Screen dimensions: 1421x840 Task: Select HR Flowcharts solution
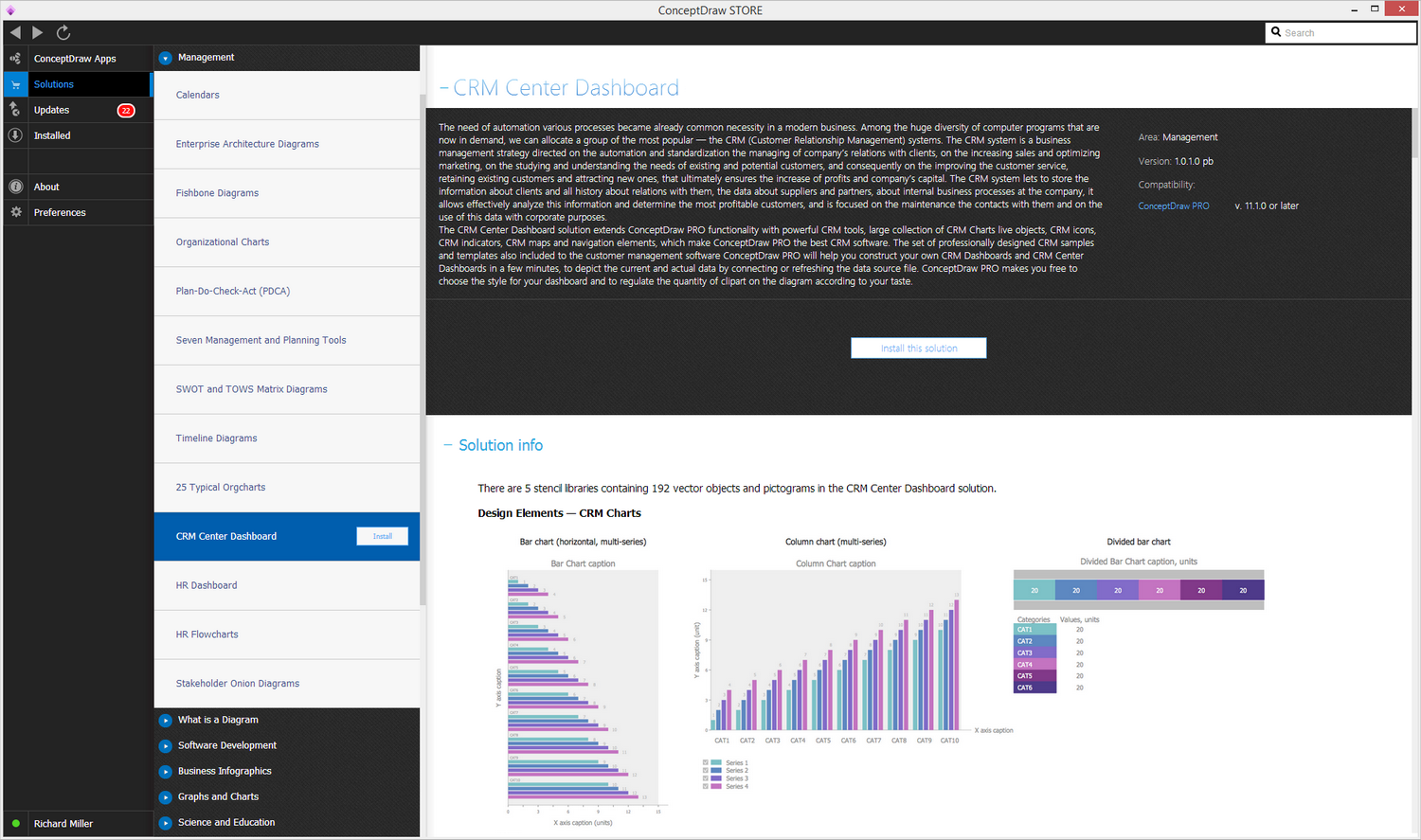(x=287, y=634)
